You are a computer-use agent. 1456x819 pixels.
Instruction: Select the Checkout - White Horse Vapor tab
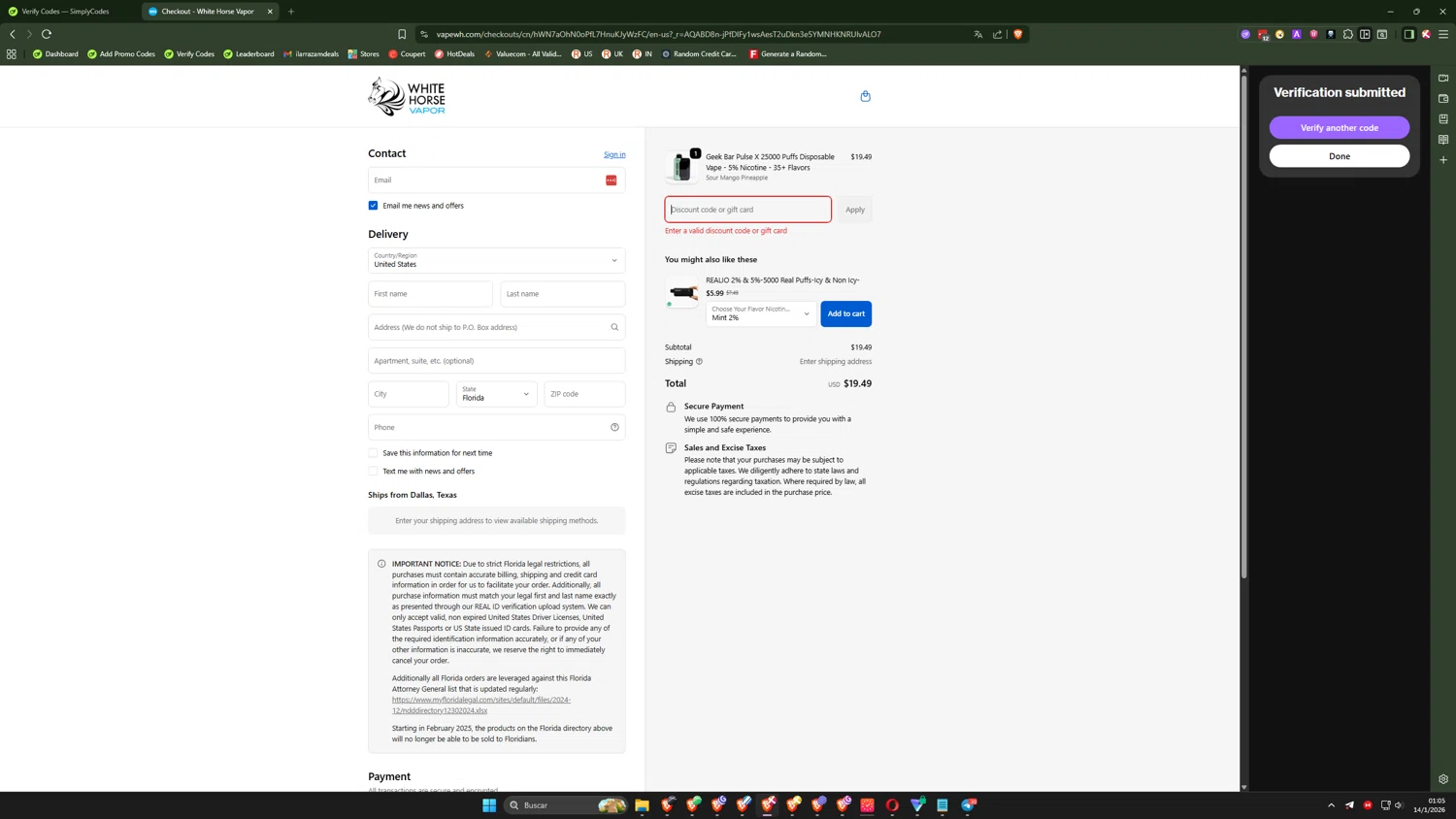click(x=208, y=12)
